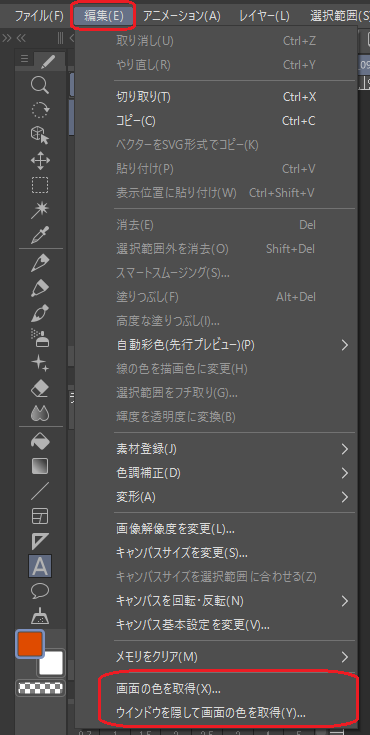
Task: Open the ファイル(F) menu
Action: [39, 16]
